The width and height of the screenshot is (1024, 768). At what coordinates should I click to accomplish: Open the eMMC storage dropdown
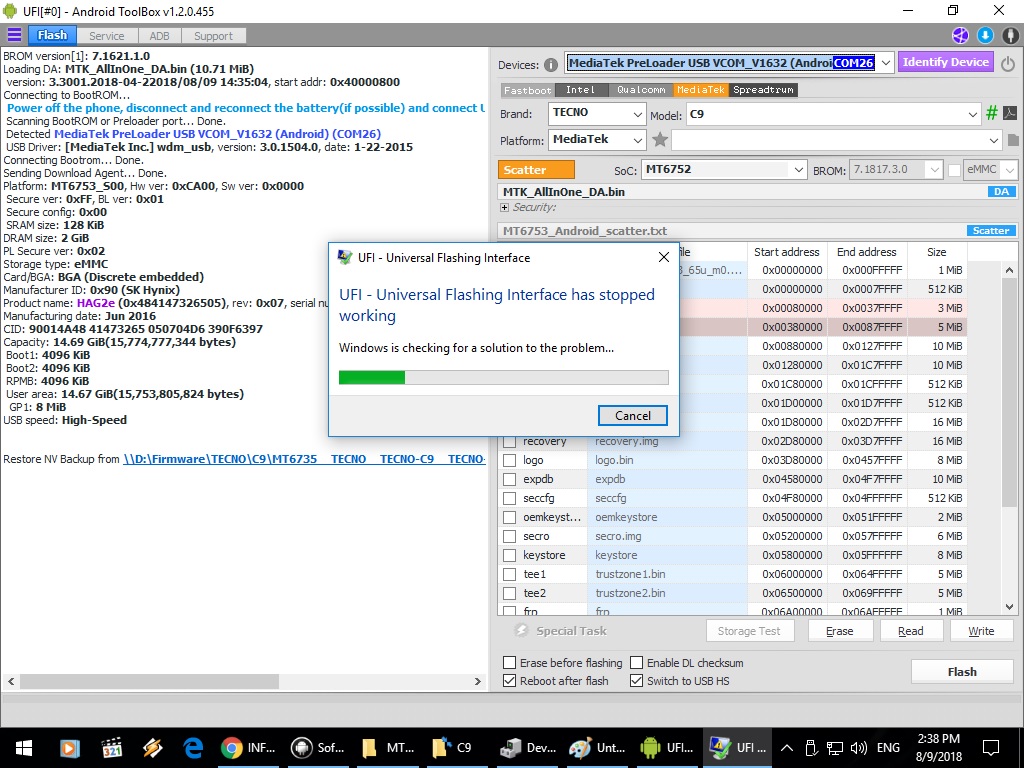(1010, 170)
